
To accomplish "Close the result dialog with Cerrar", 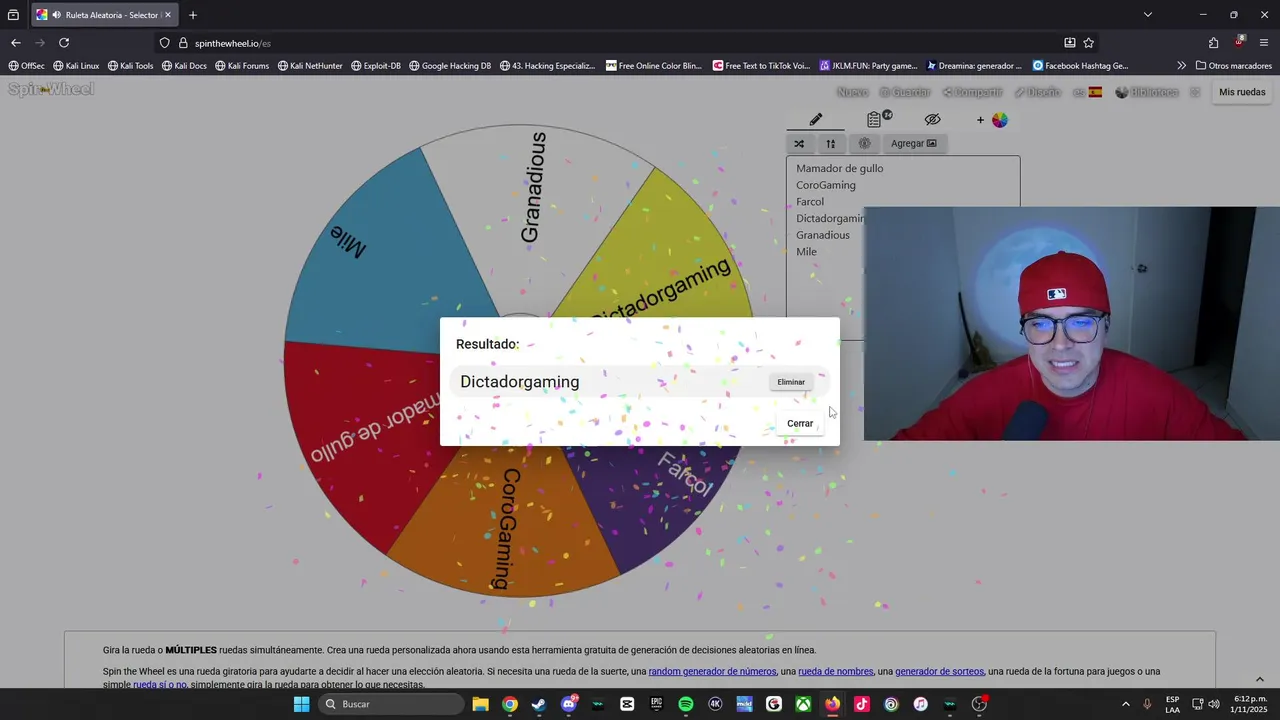I will 800,423.
